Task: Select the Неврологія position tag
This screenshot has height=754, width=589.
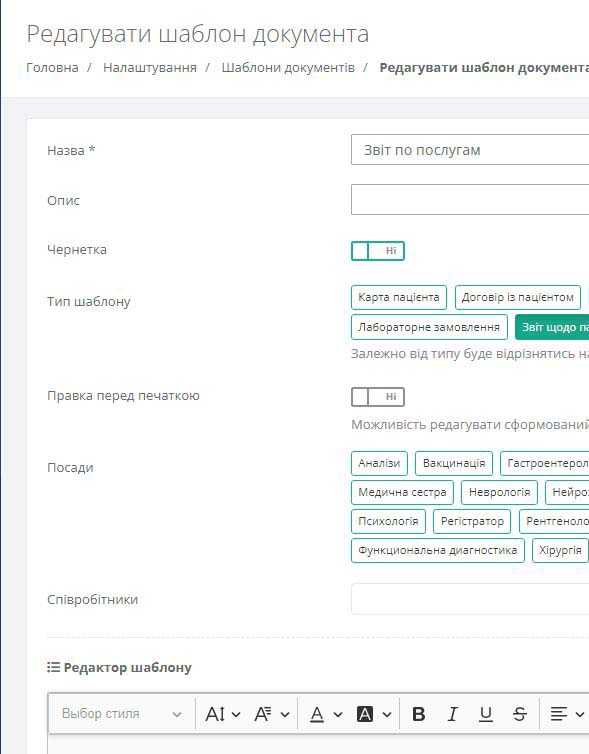Action: tap(499, 492)
